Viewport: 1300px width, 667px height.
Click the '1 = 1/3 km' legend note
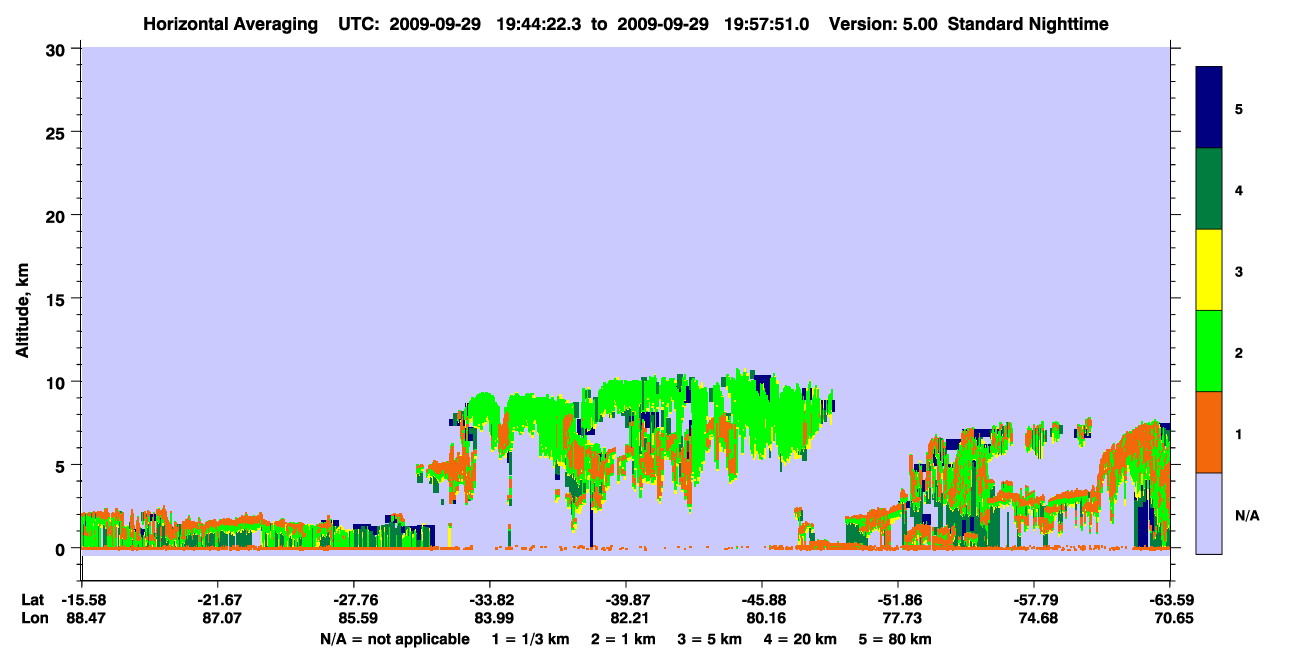pyautogui.click(x=530, y=639)
